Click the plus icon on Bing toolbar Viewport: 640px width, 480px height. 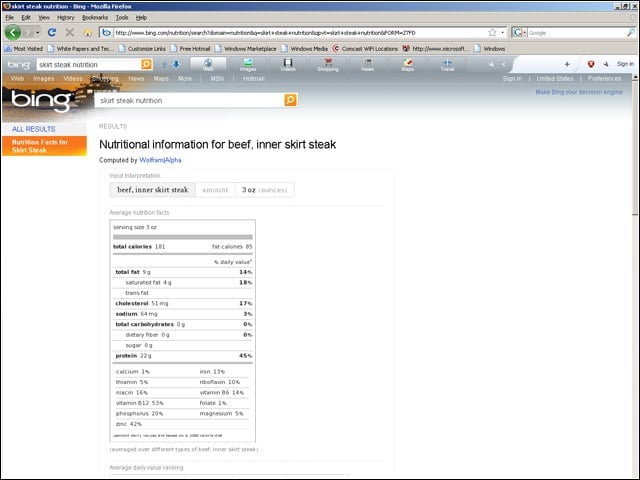coord(567,64)
